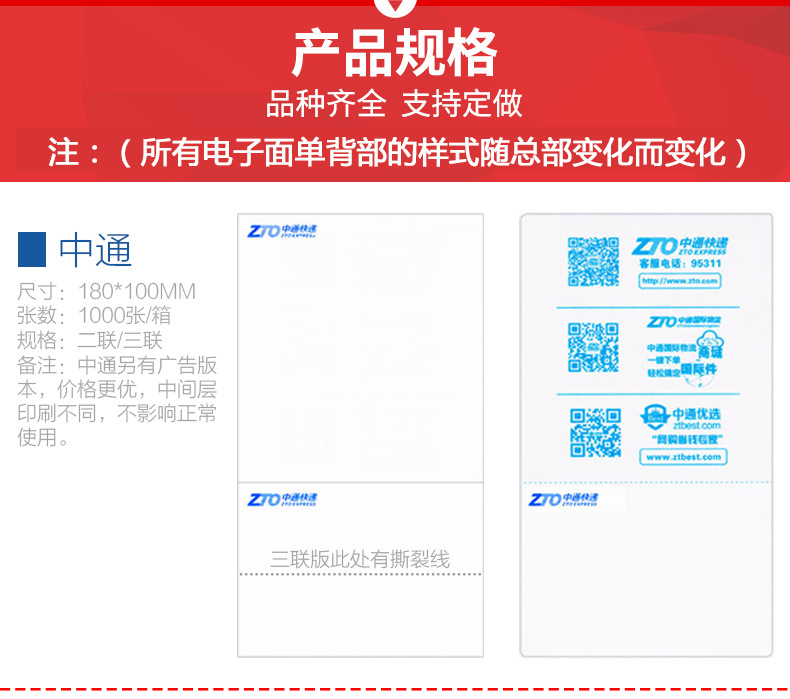The image size is (790, 699).
Task: Click the 备注 remark about 广告版本
Action: 117,401
